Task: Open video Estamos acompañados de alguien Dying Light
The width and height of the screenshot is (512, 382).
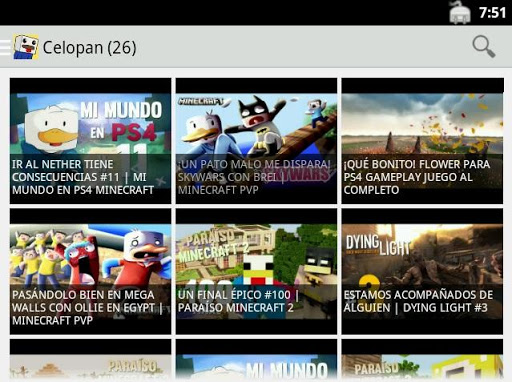Action: [x=422, y=271]
